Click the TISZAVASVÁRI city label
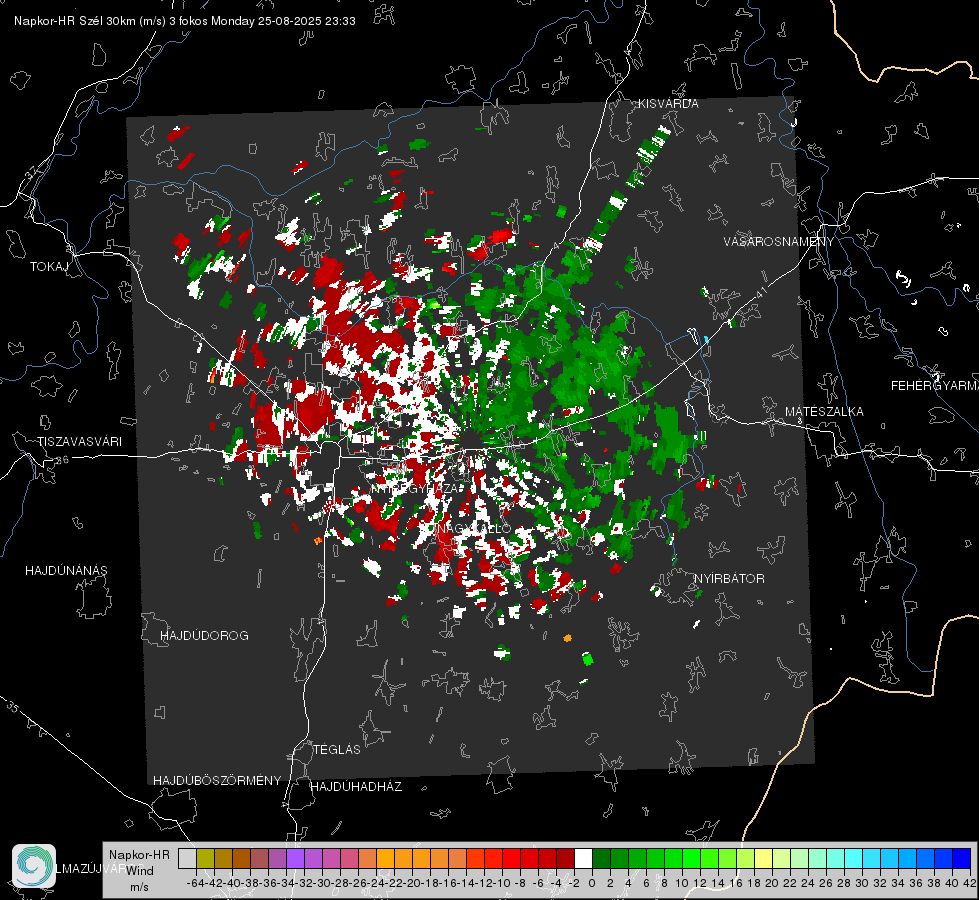The width and height of the screenshot is (979, 900). pyautogui.click(x=79, y=442)
